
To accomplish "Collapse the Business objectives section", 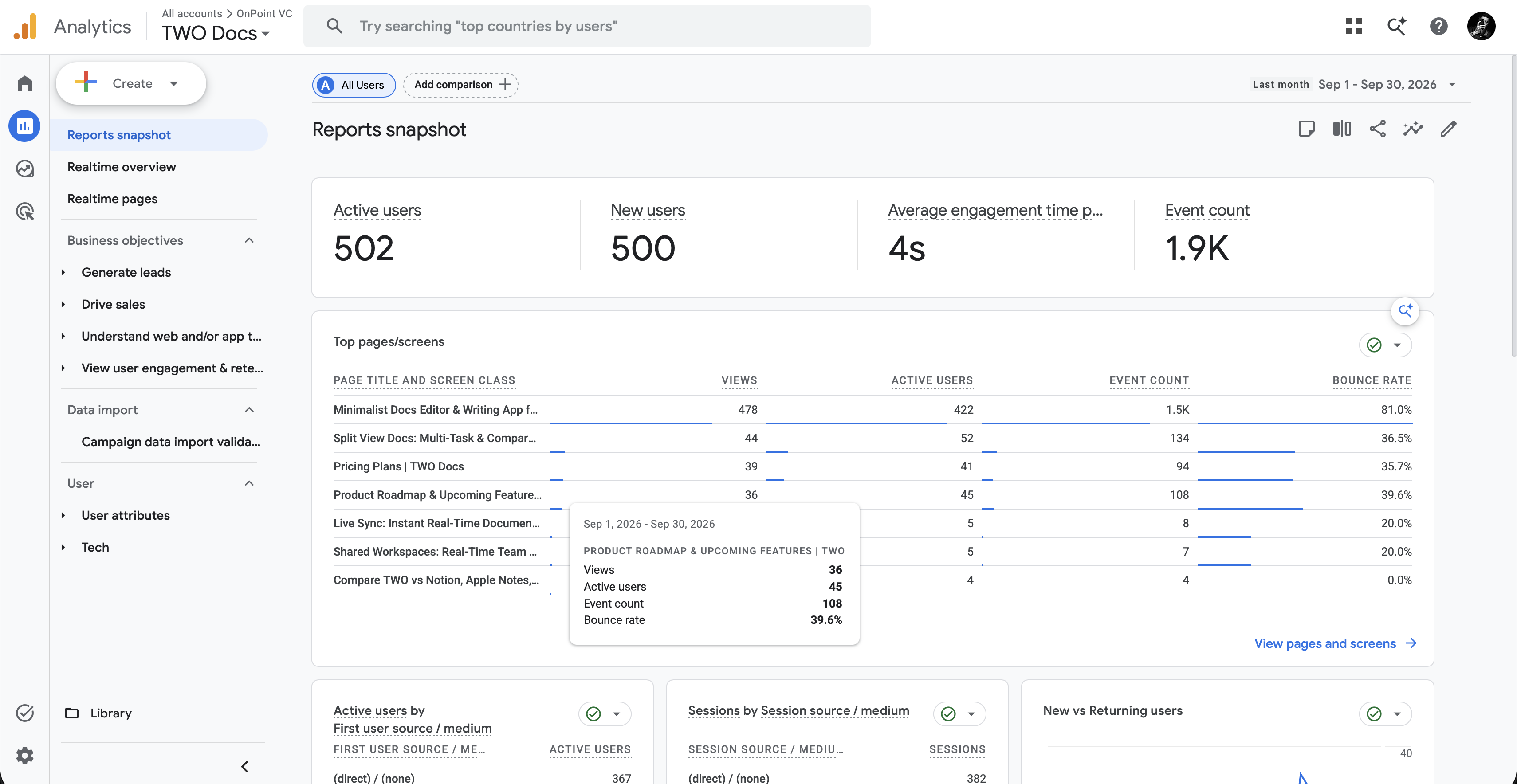I will coord(249,240).
